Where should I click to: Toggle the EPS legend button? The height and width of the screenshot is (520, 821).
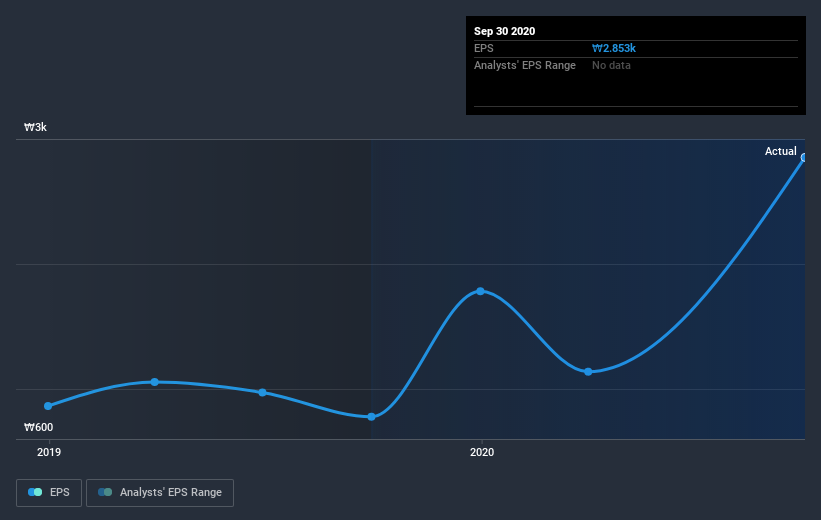click(49, 493)
